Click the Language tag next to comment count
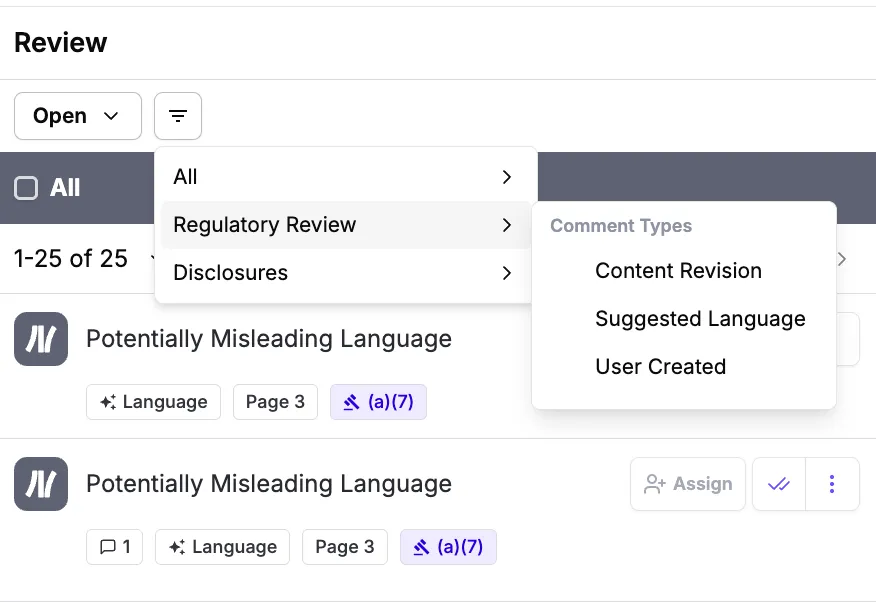 click(222, 547)
